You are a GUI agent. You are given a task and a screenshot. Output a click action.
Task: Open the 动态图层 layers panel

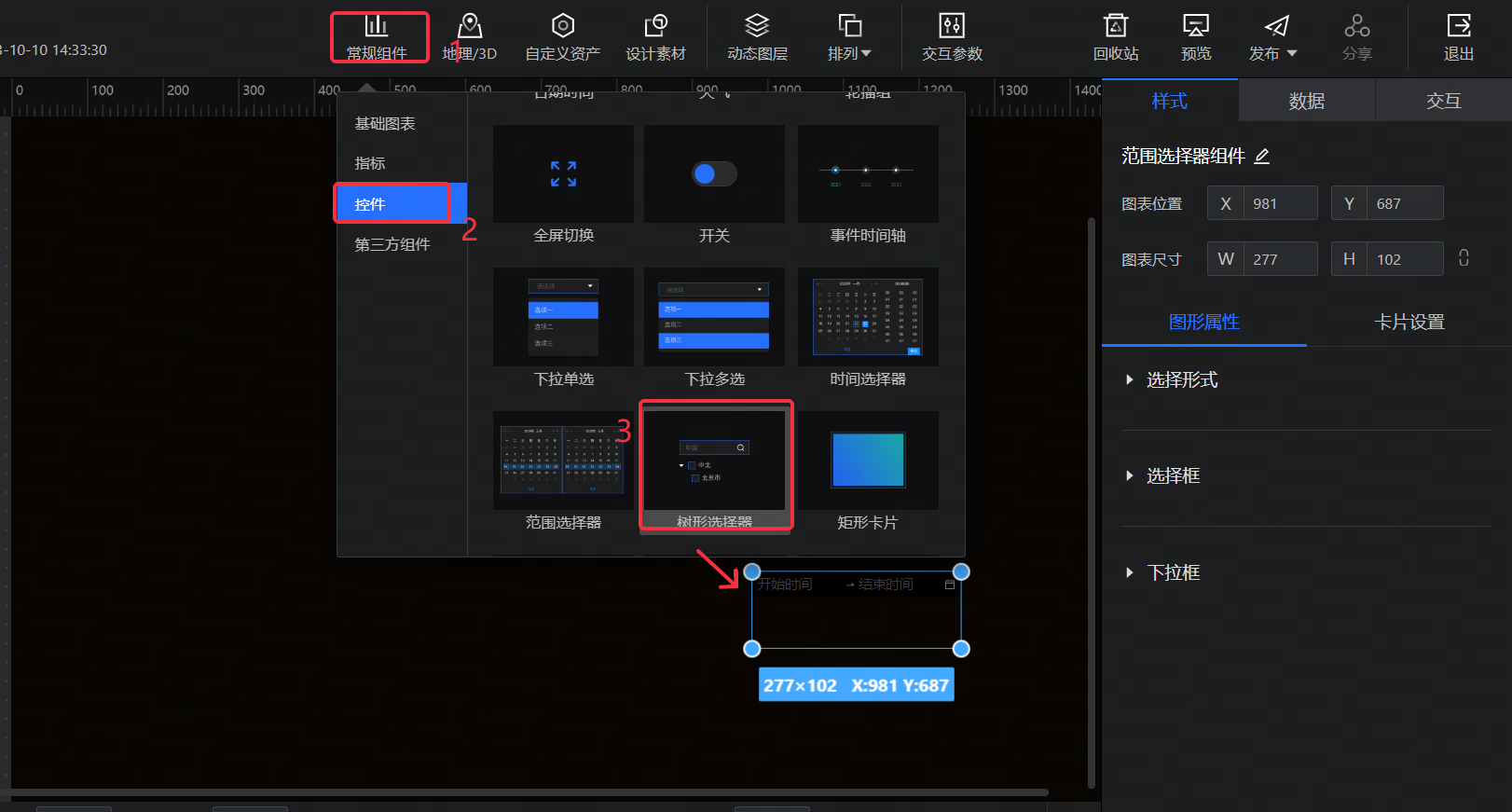click(x=757, y=37)
